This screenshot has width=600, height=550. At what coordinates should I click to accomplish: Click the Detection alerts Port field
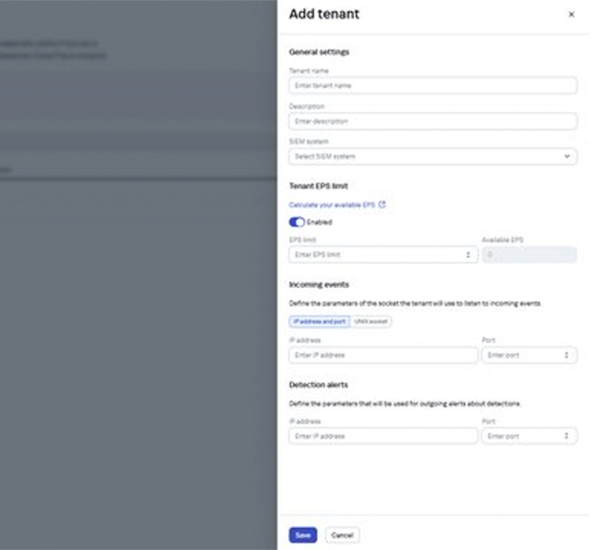[x=529, y=436]
